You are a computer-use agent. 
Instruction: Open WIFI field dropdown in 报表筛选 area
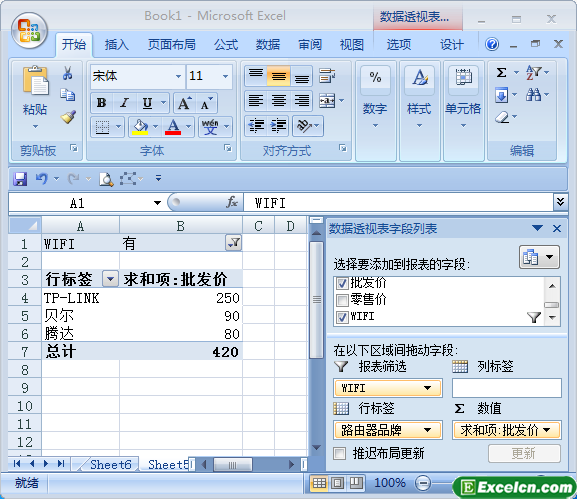coord(427,388)
